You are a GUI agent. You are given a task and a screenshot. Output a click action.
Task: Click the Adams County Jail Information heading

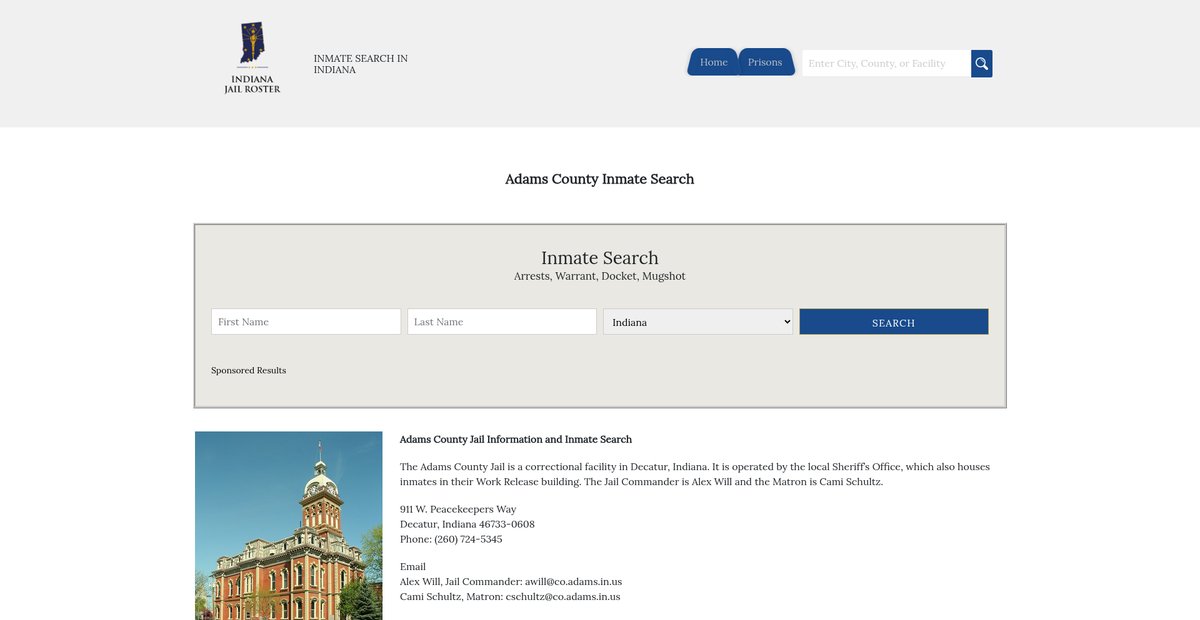point(515,439)
